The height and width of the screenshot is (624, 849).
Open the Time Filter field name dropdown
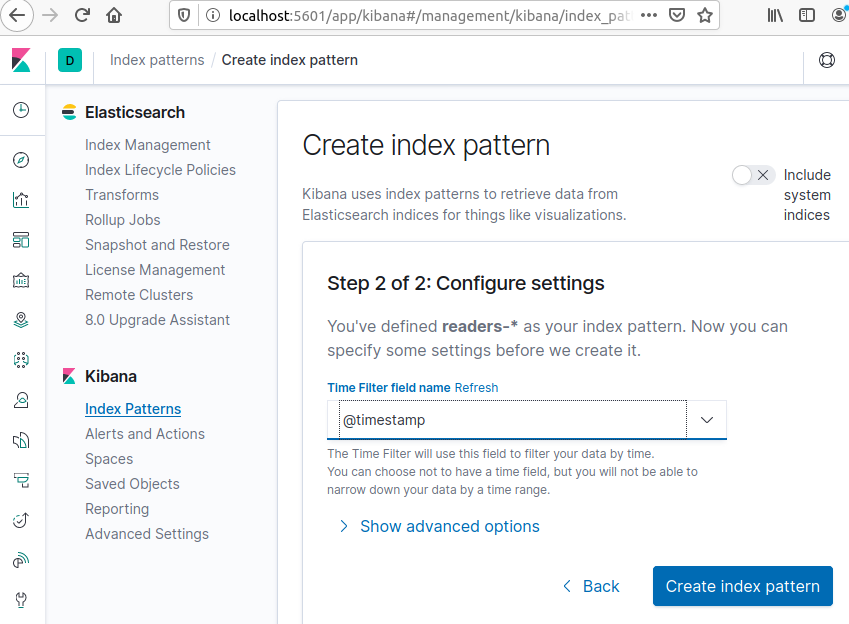pyautogui.click(x=706, y=420)
